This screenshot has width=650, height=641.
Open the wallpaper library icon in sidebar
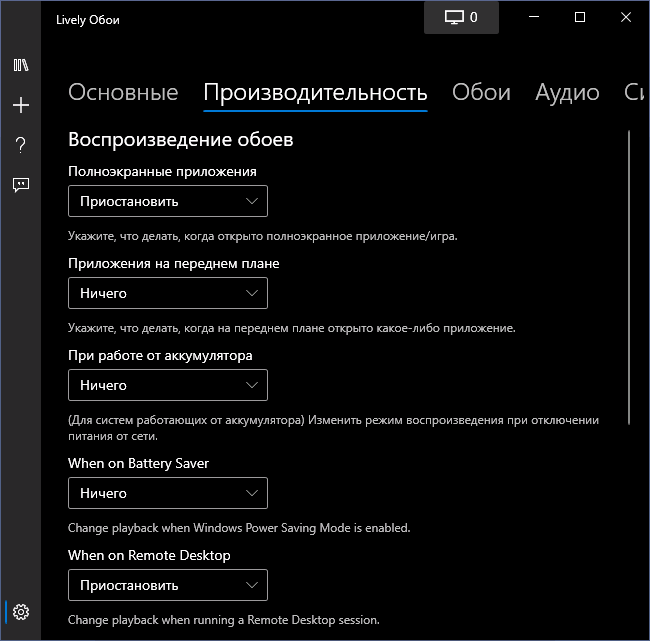(21, 65)
